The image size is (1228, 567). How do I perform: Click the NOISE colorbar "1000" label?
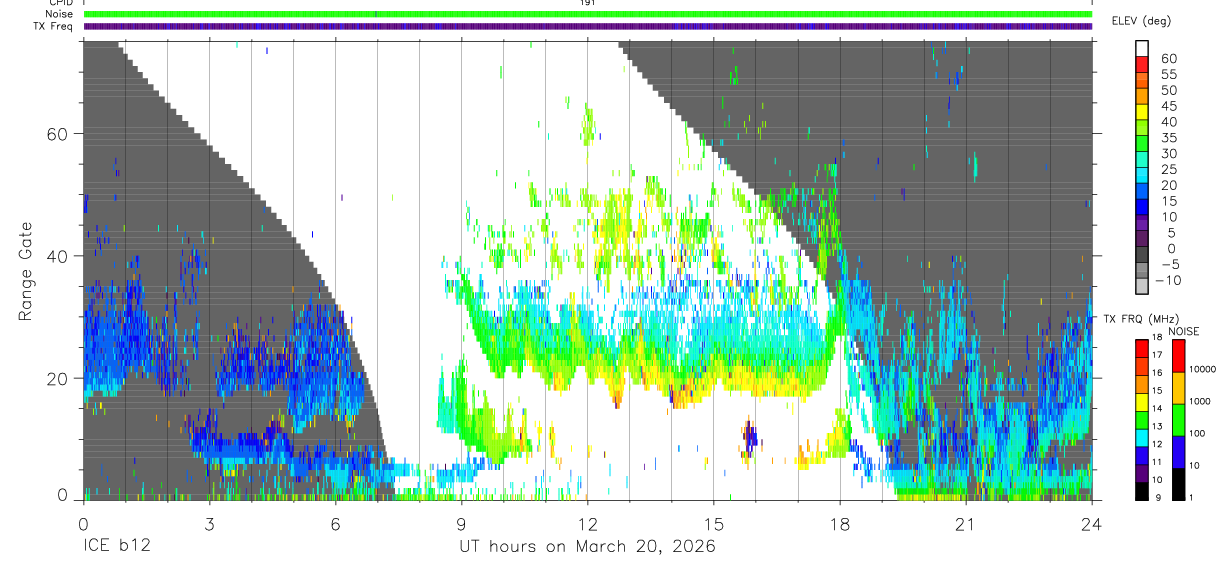click(x=1199, y=401)
